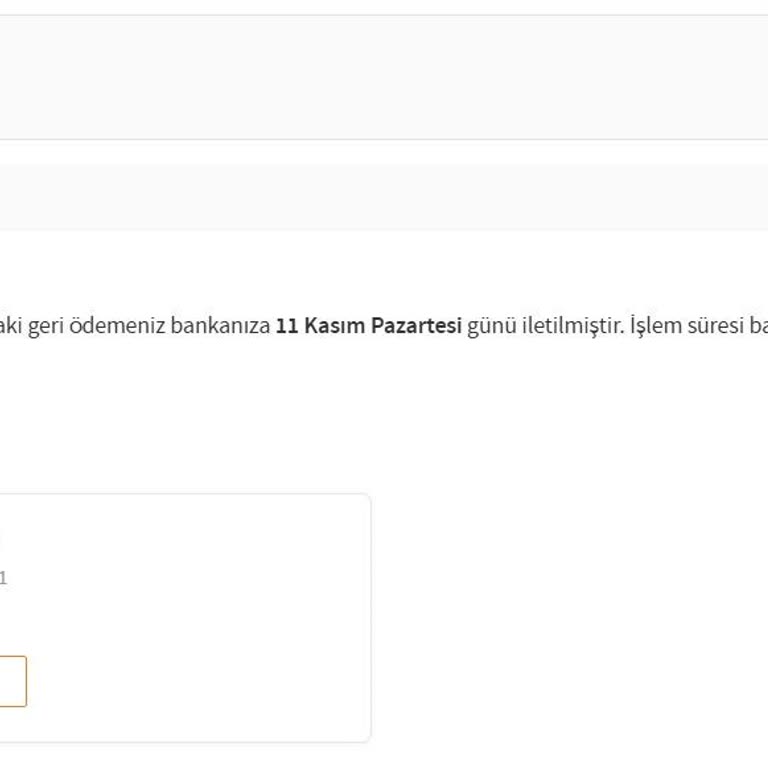Click the gold-outlined button in the card
The height and width of the screenshot is (768, 768).
12,681
